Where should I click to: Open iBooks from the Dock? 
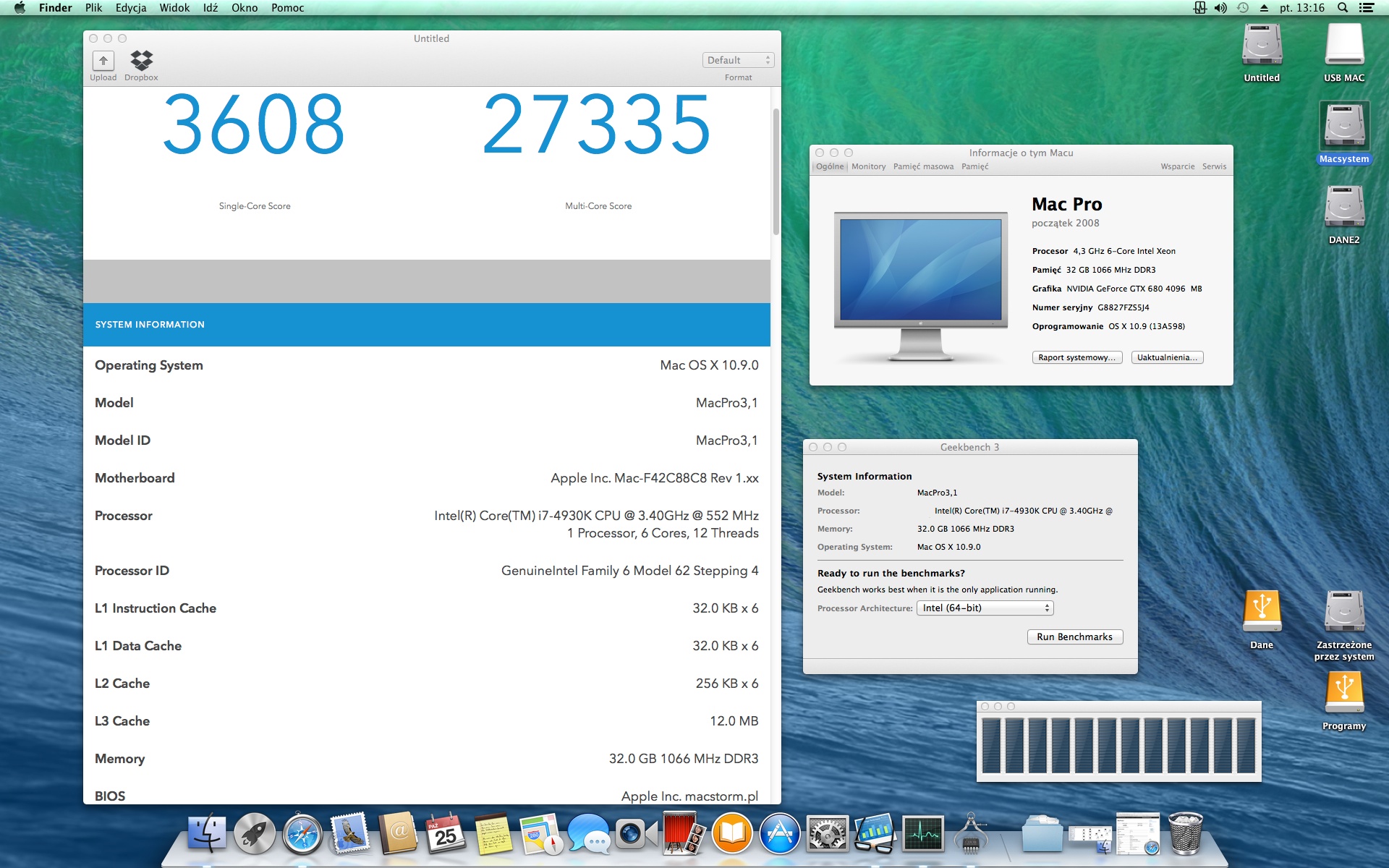click(x=731, y=833)
